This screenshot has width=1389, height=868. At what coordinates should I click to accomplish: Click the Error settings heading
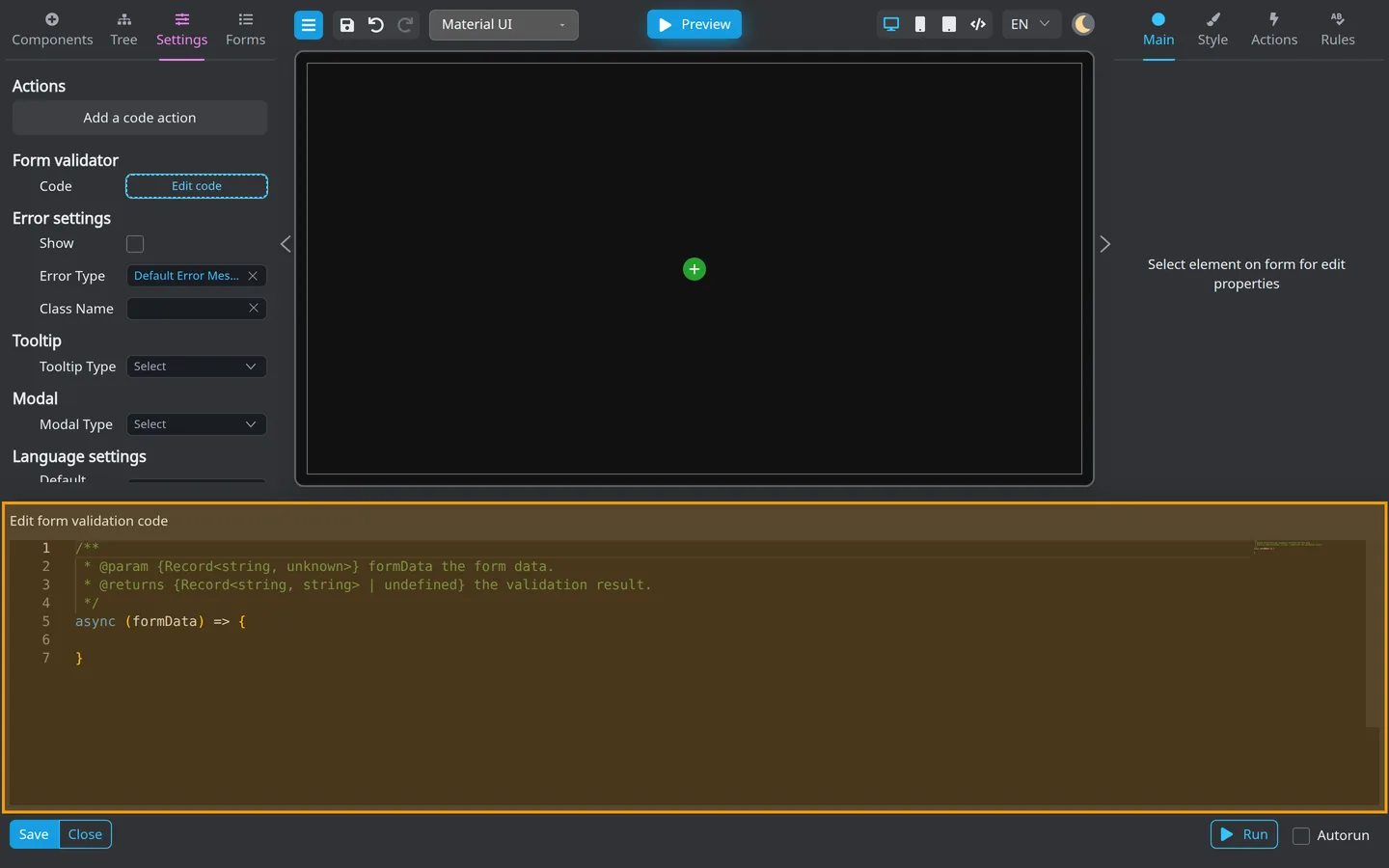pyautogui.click(x=62, y=218)
